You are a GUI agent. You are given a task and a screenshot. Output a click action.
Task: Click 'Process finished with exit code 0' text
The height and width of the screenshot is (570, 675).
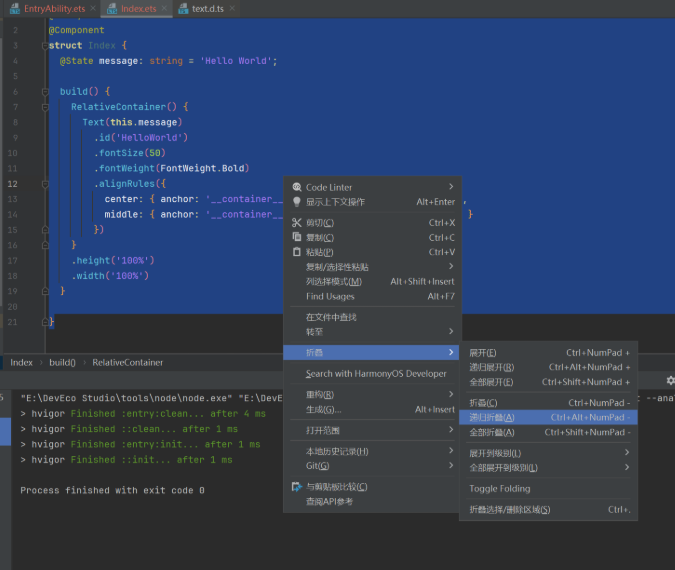pyautogui.click(x=112, y=490)
